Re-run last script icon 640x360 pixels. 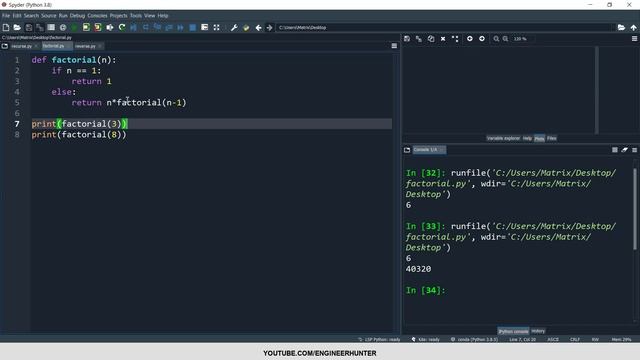click(122, 27)
